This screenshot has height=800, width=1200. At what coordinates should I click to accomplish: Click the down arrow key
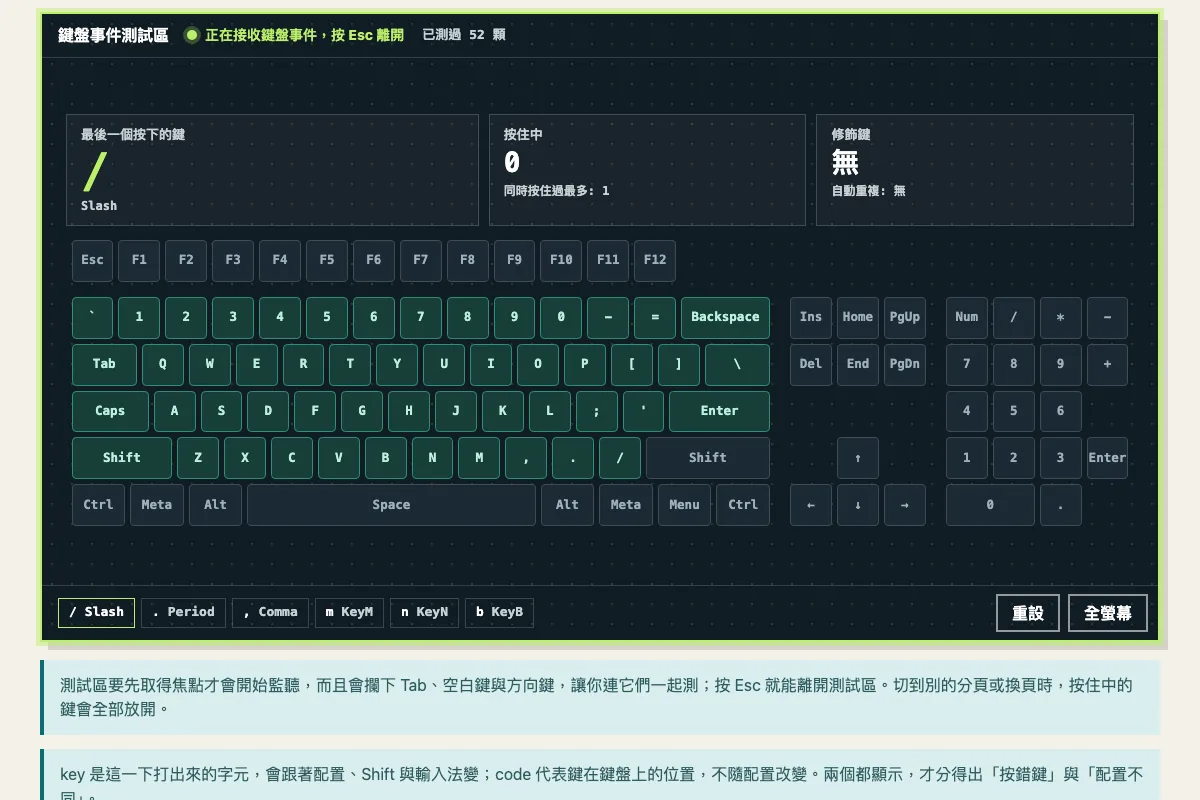858,505
